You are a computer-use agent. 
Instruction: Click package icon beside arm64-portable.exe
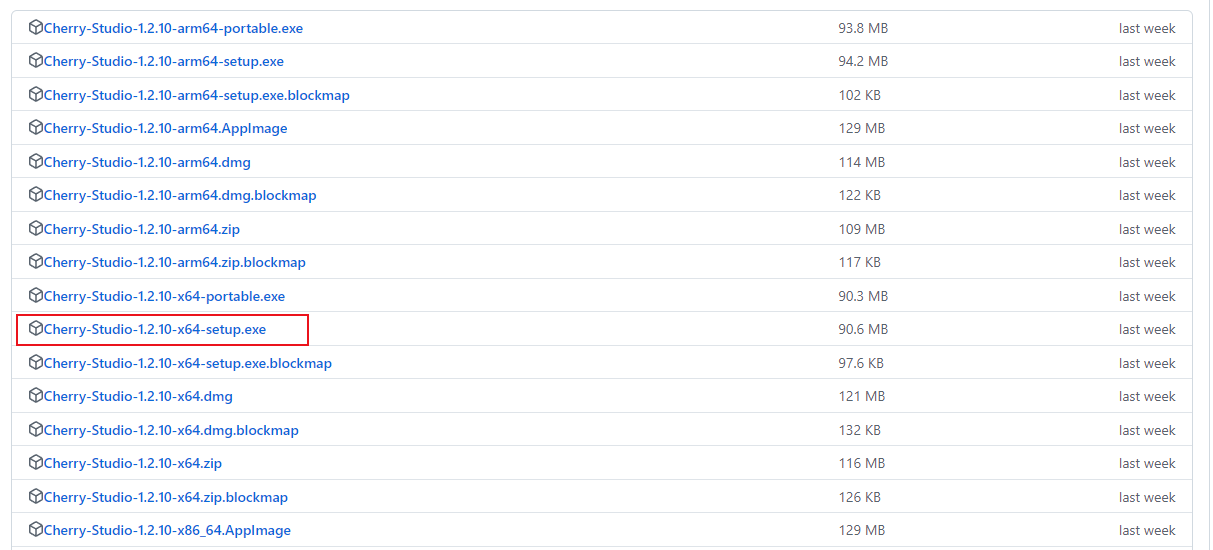(36, 28)
